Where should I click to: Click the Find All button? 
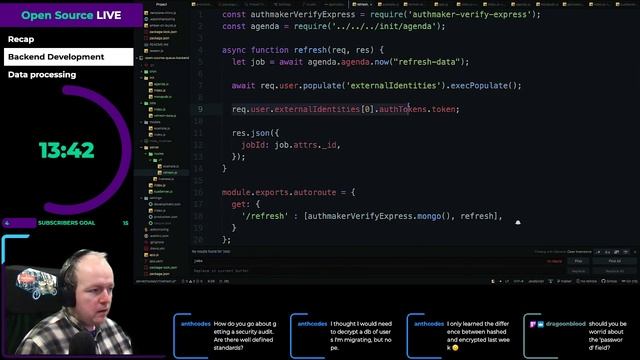pos(614,261)
